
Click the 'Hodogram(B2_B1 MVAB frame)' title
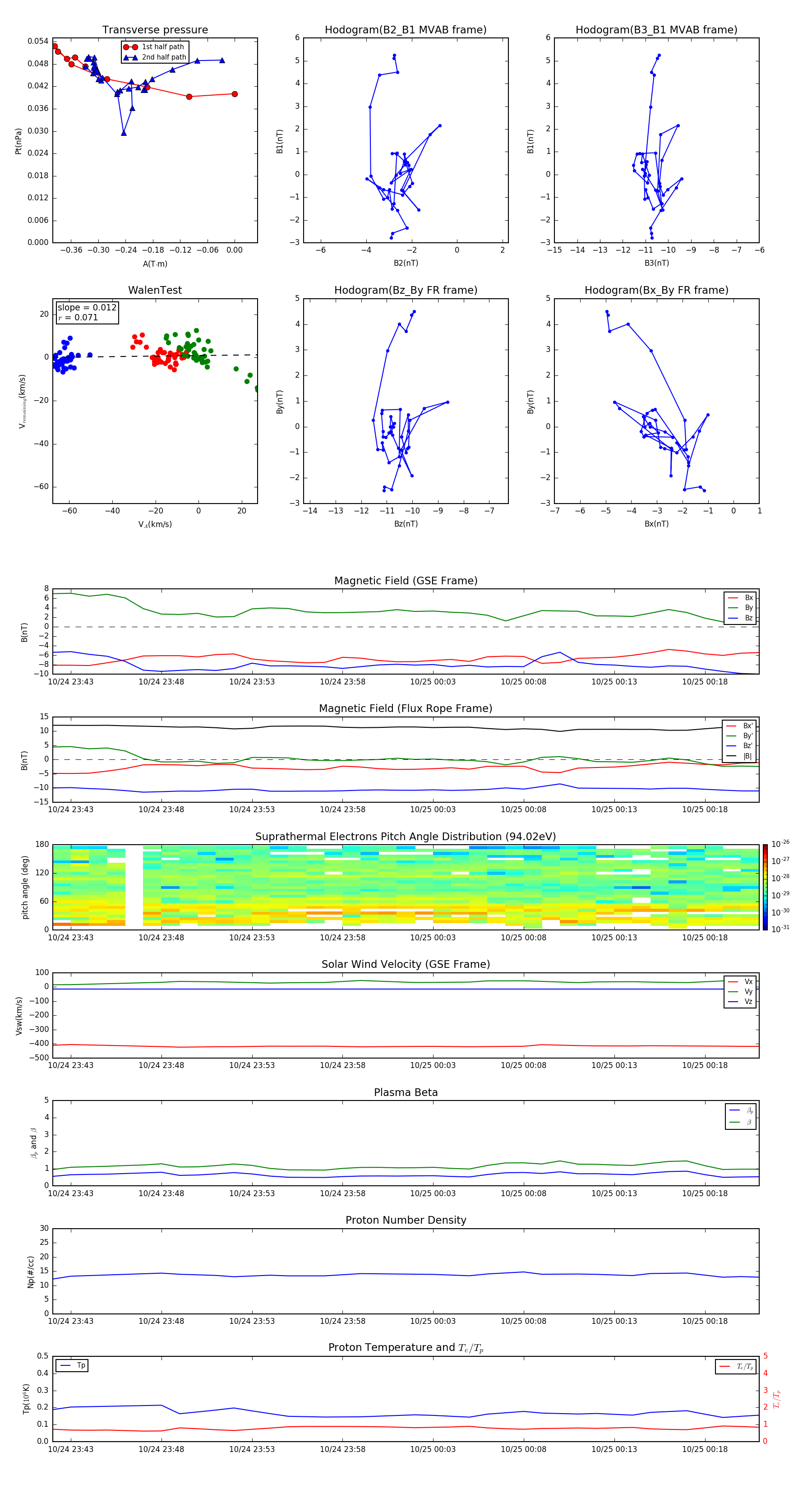(406, 30)
